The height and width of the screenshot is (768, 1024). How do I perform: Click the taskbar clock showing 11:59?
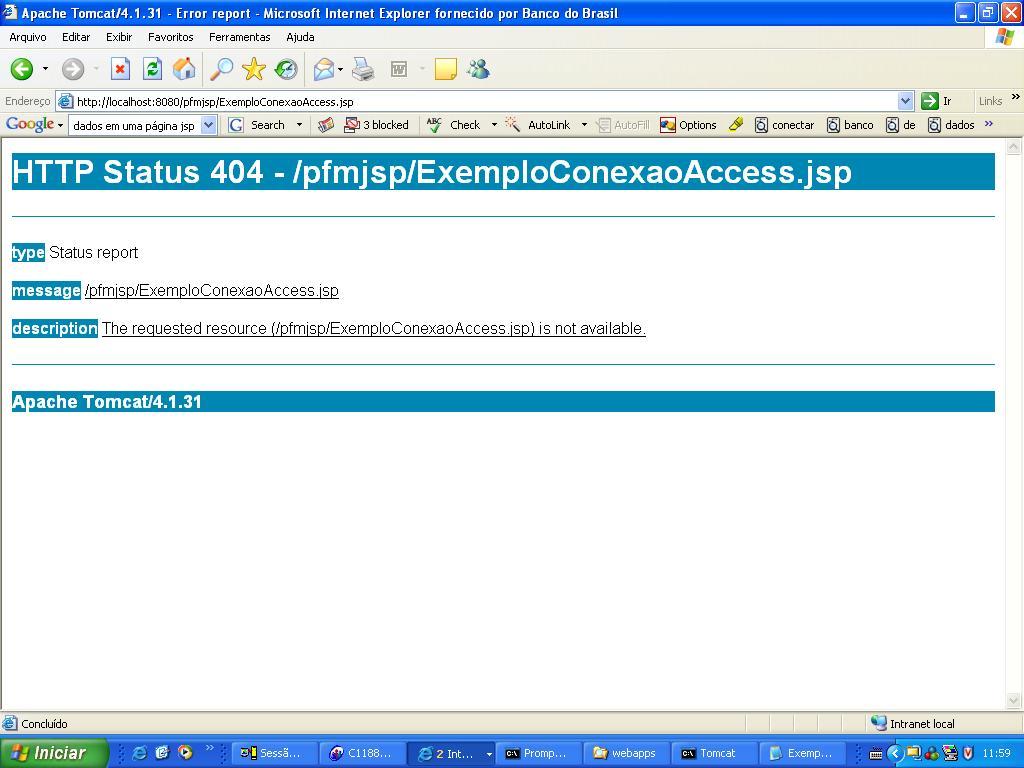(x=997, y=754)
